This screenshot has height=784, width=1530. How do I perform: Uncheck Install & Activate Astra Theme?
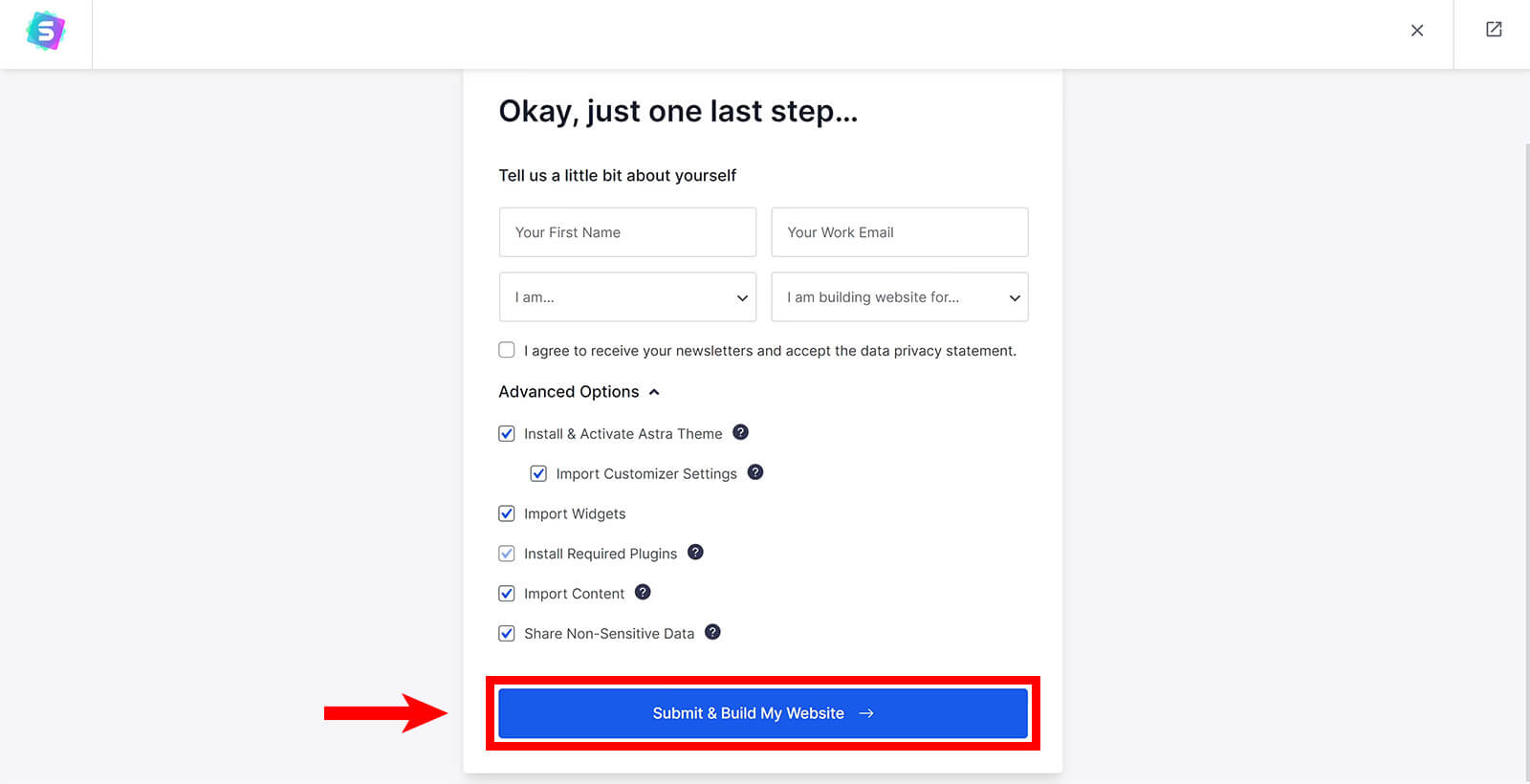[x=507, y=434]
